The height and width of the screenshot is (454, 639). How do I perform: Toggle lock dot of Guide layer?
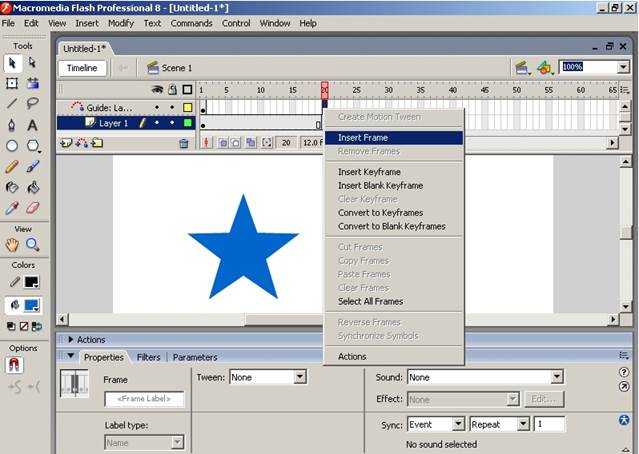click(172, 108)
